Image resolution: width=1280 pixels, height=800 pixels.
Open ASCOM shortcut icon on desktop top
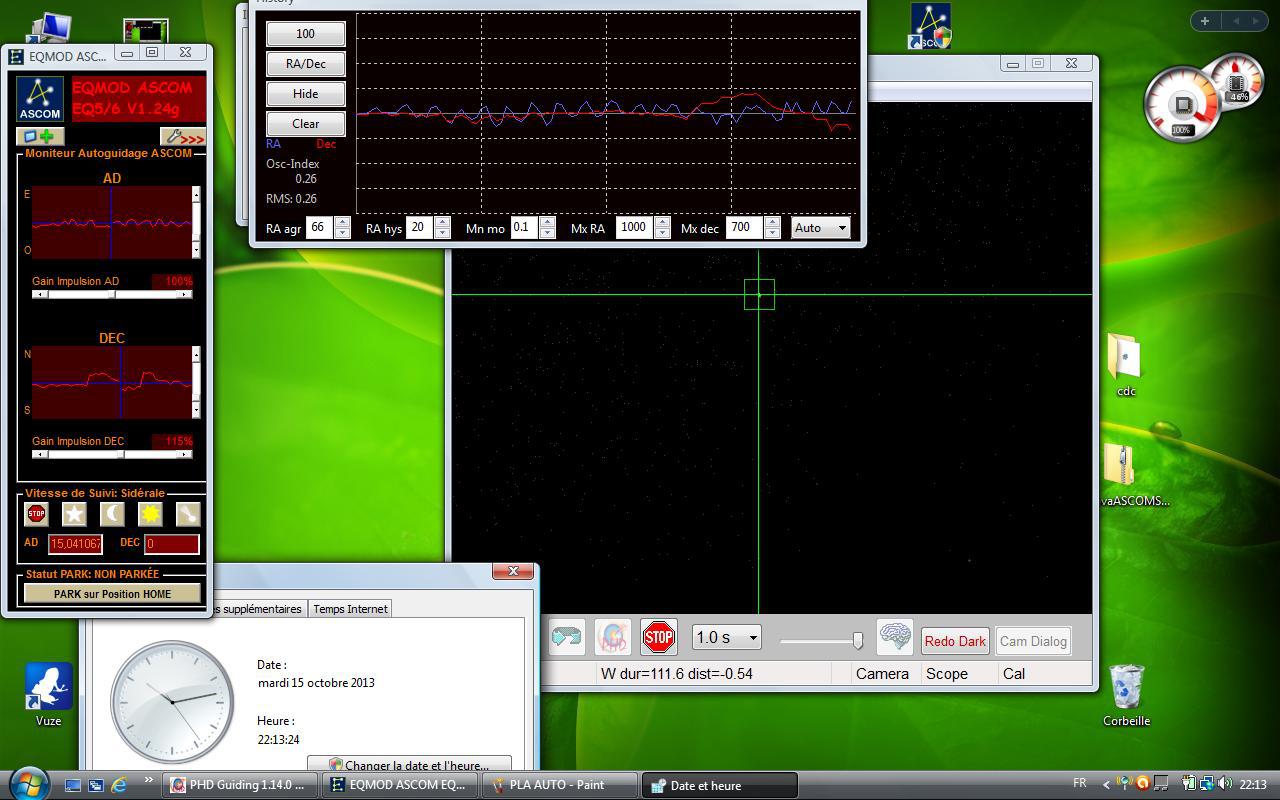point(931,27)
